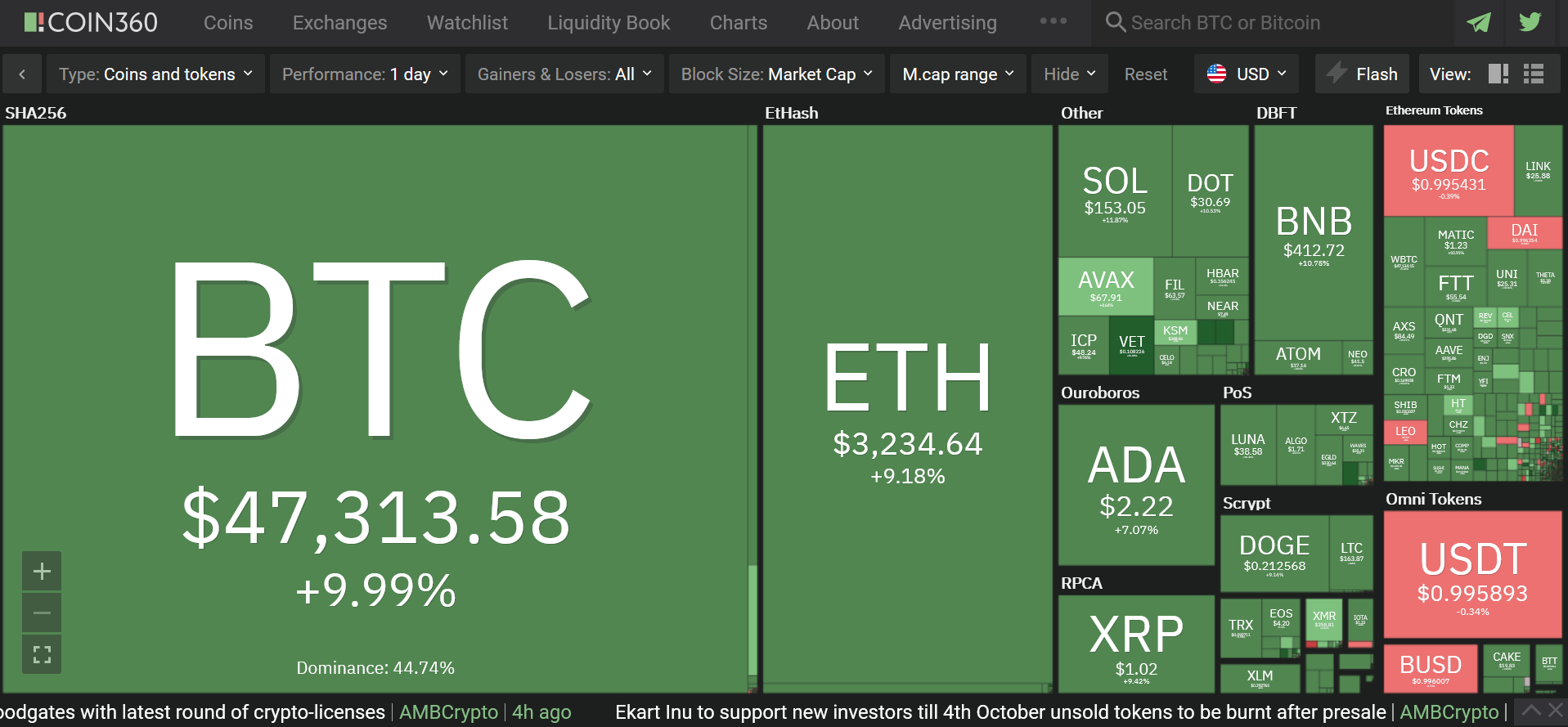Screen dimensions: 1568x727
Task: Open the Hide dropdown
Action: (1070, 74)
